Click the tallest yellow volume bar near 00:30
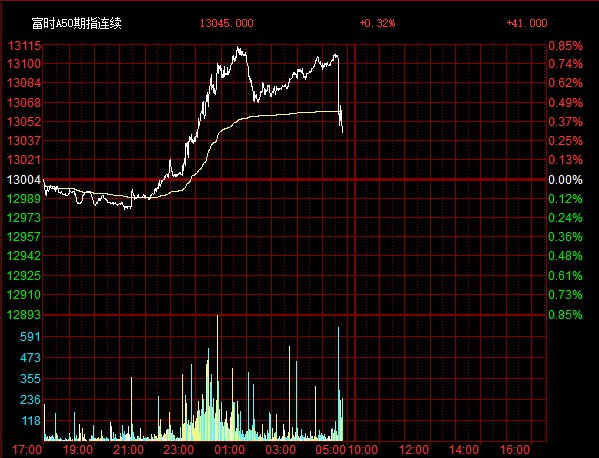Image resolution: width=599 pixels, height=458 pixels. click(218, 378)
